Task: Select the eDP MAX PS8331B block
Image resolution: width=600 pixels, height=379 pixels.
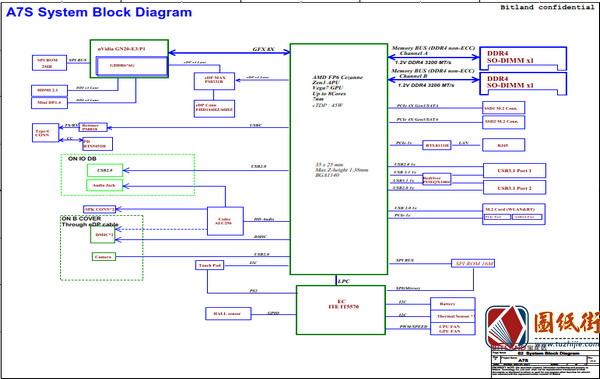Action: click(214, 81)
